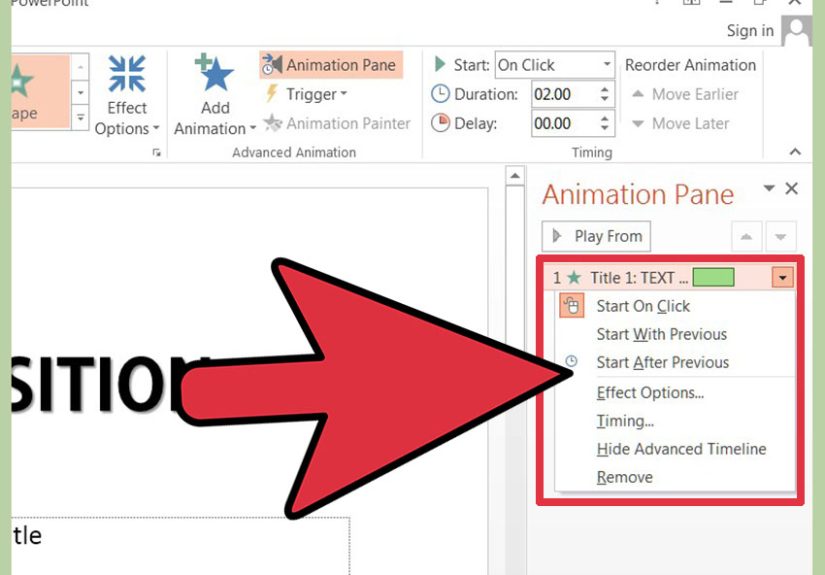Image resolution: width=825 pixels, height=575 pixels.
Task: Select the Title 1: TEXT animation entry
Action: (668, 277)
